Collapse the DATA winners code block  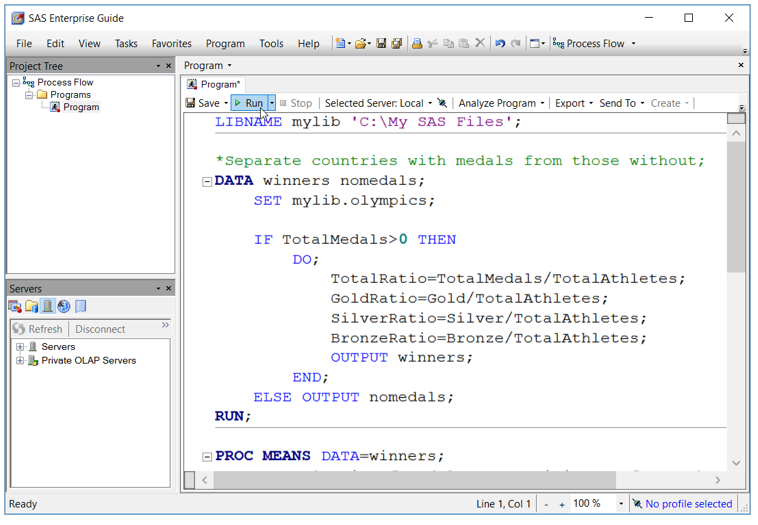click(207, 182)
